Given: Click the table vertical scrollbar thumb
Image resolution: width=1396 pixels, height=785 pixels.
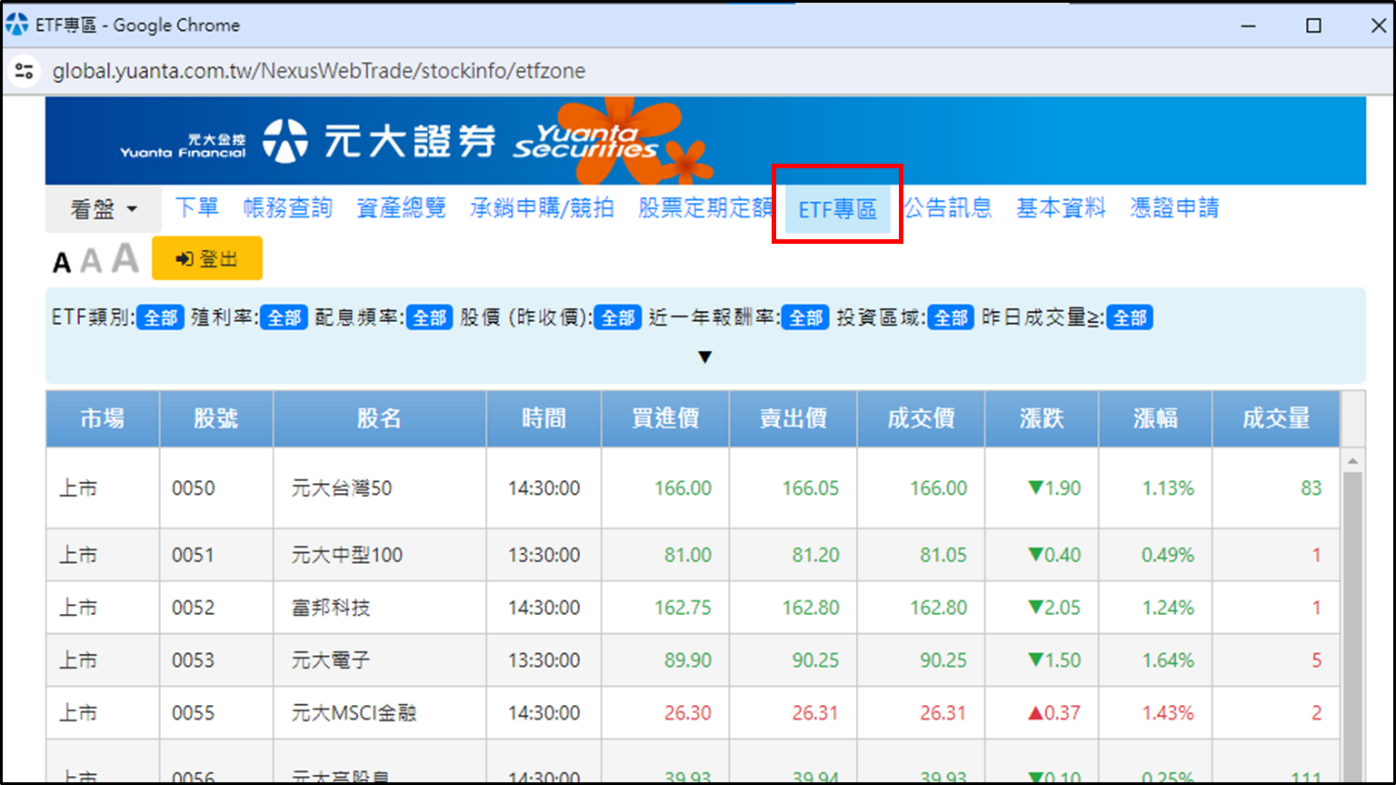Looking at the screenshot, I should tap(1353, 628).
